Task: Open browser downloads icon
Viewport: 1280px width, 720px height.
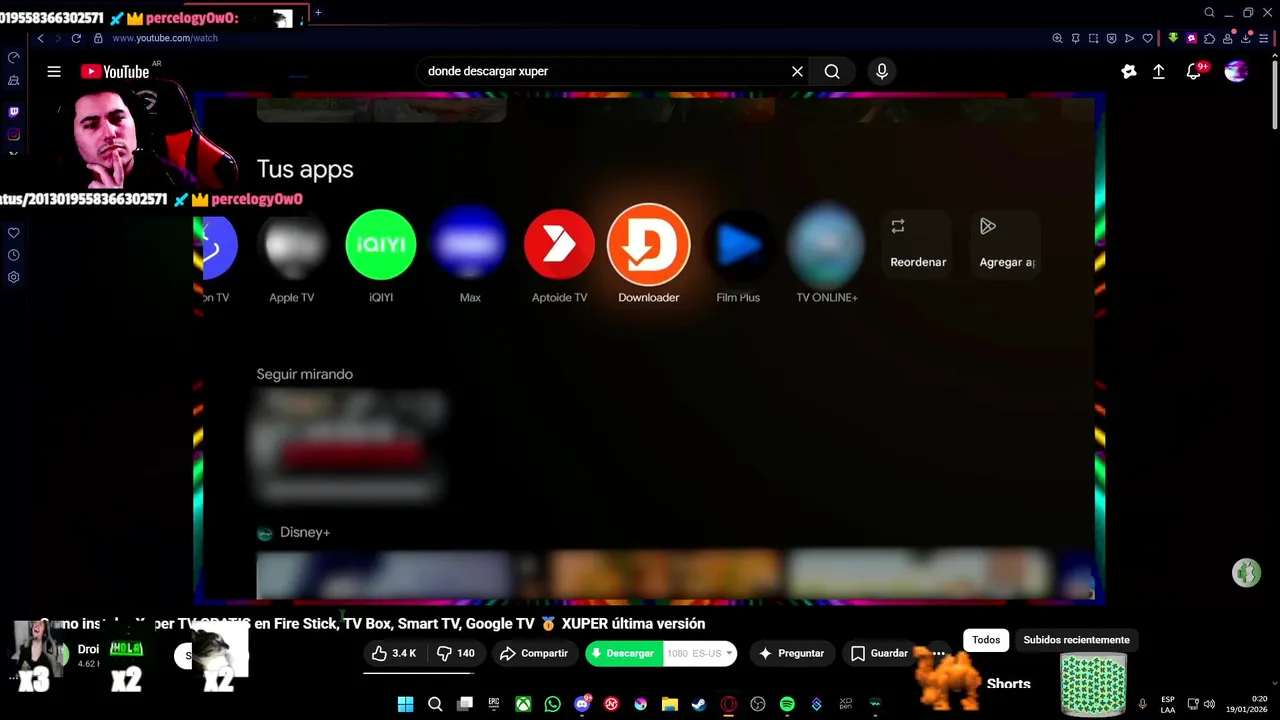Action: pyautogui.click(x=1245, y=38)
